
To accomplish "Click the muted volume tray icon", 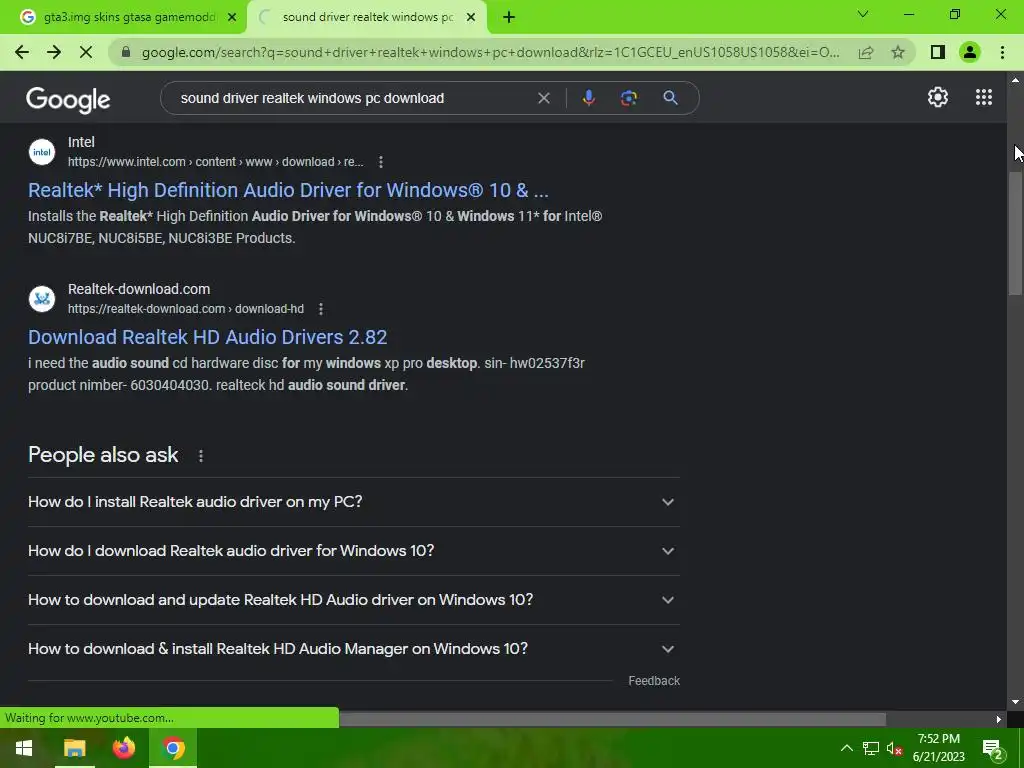I will coord(894,748).
